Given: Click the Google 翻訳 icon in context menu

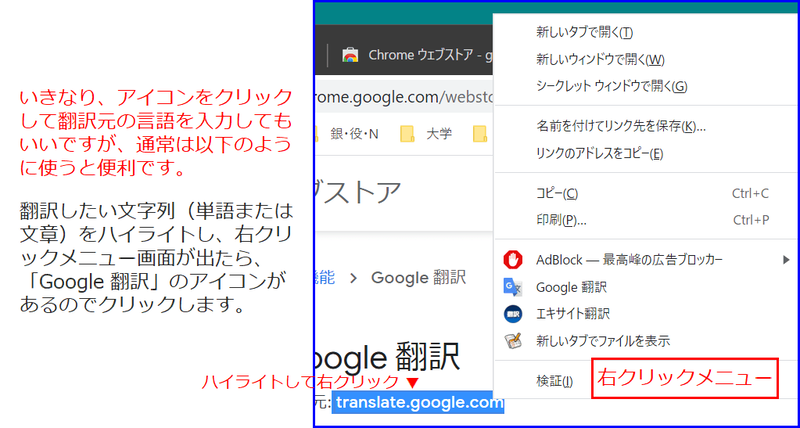Looking at the screenshot, I should coord(512,287).
